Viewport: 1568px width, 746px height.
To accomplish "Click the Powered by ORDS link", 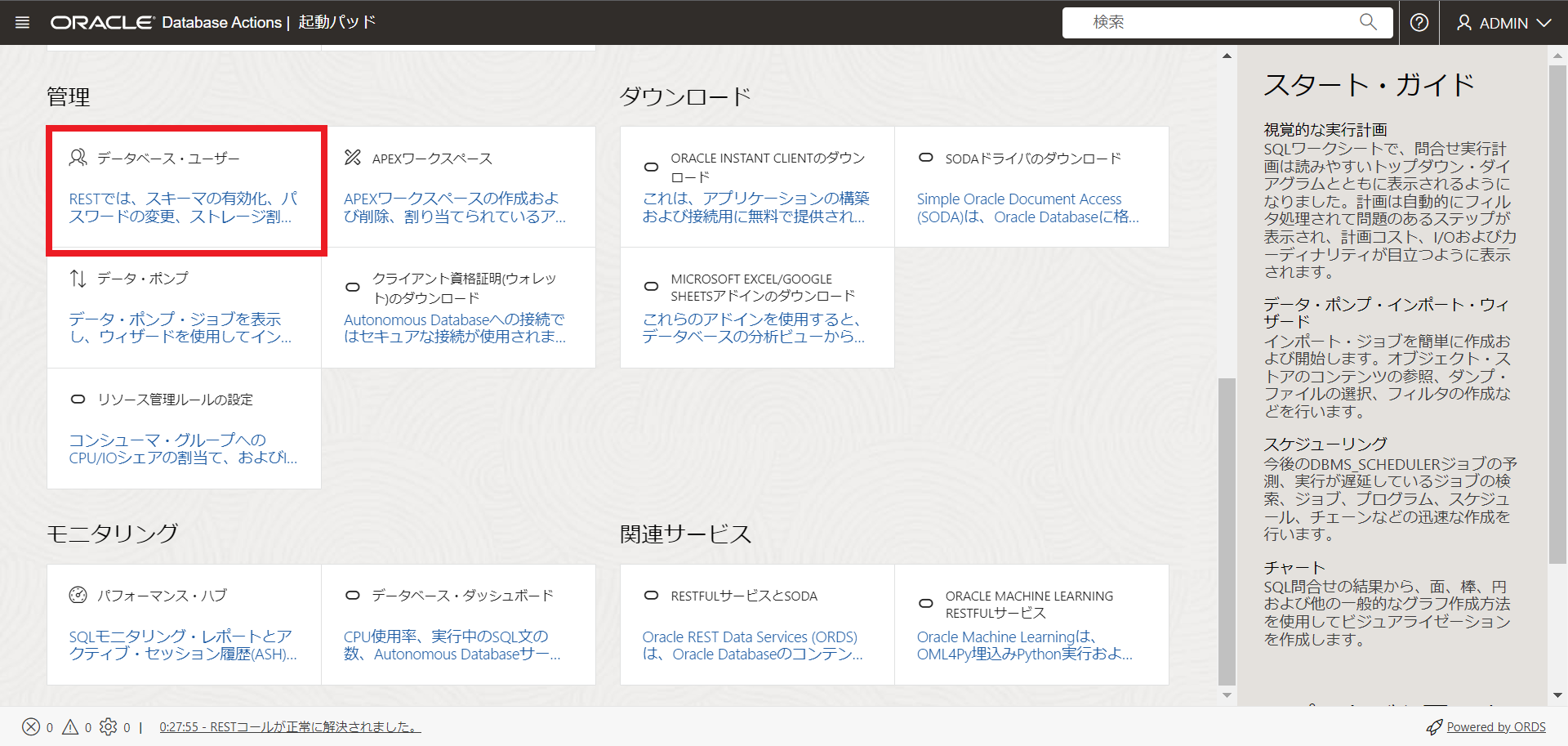I will (1496, 726).
